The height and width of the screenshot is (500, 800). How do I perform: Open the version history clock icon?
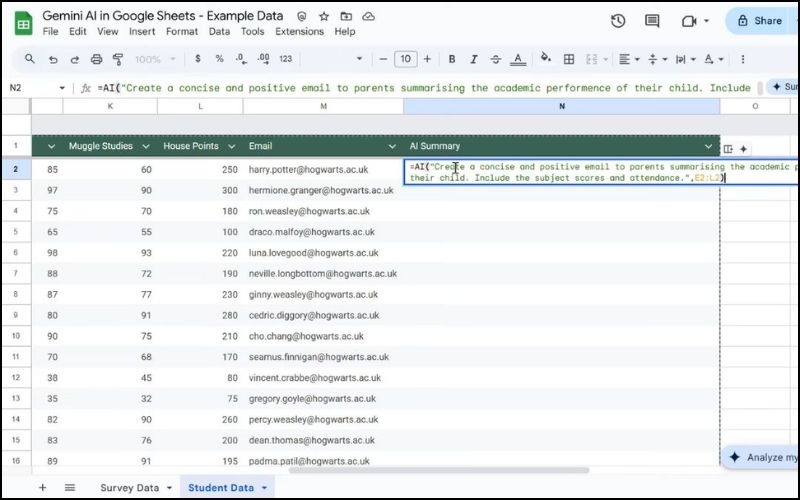(x=618, y=21)
